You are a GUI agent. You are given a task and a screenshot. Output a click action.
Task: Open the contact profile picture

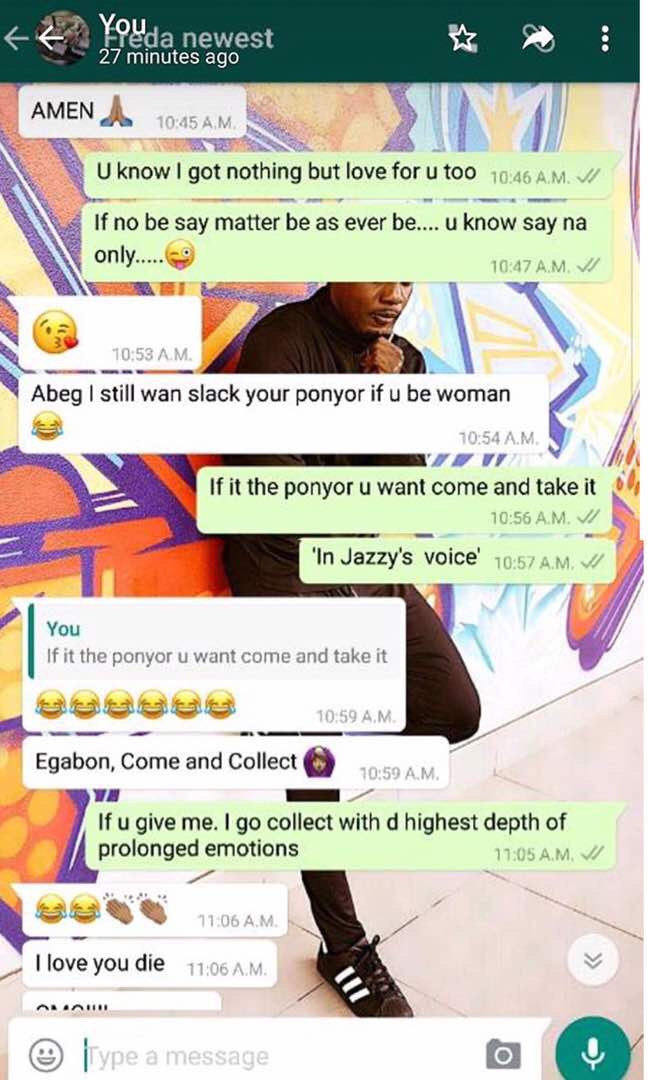point(62,38)
